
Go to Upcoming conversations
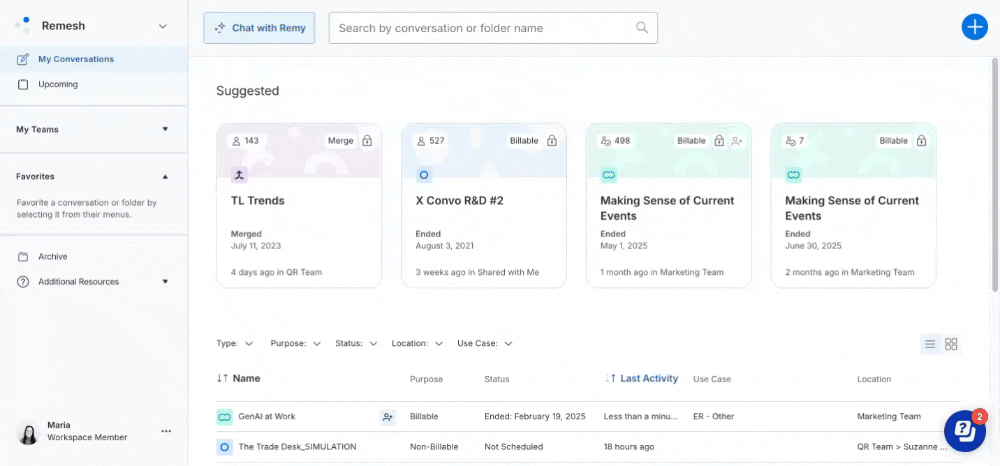click(x=58, y=84)
